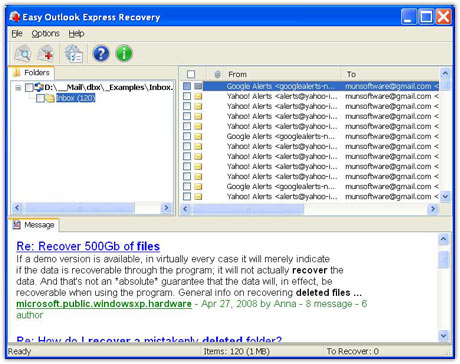Viewport: 460px width, 364px height.
Task: Click the folder pane scroll right arrow
Action: [x=166, y=208]
